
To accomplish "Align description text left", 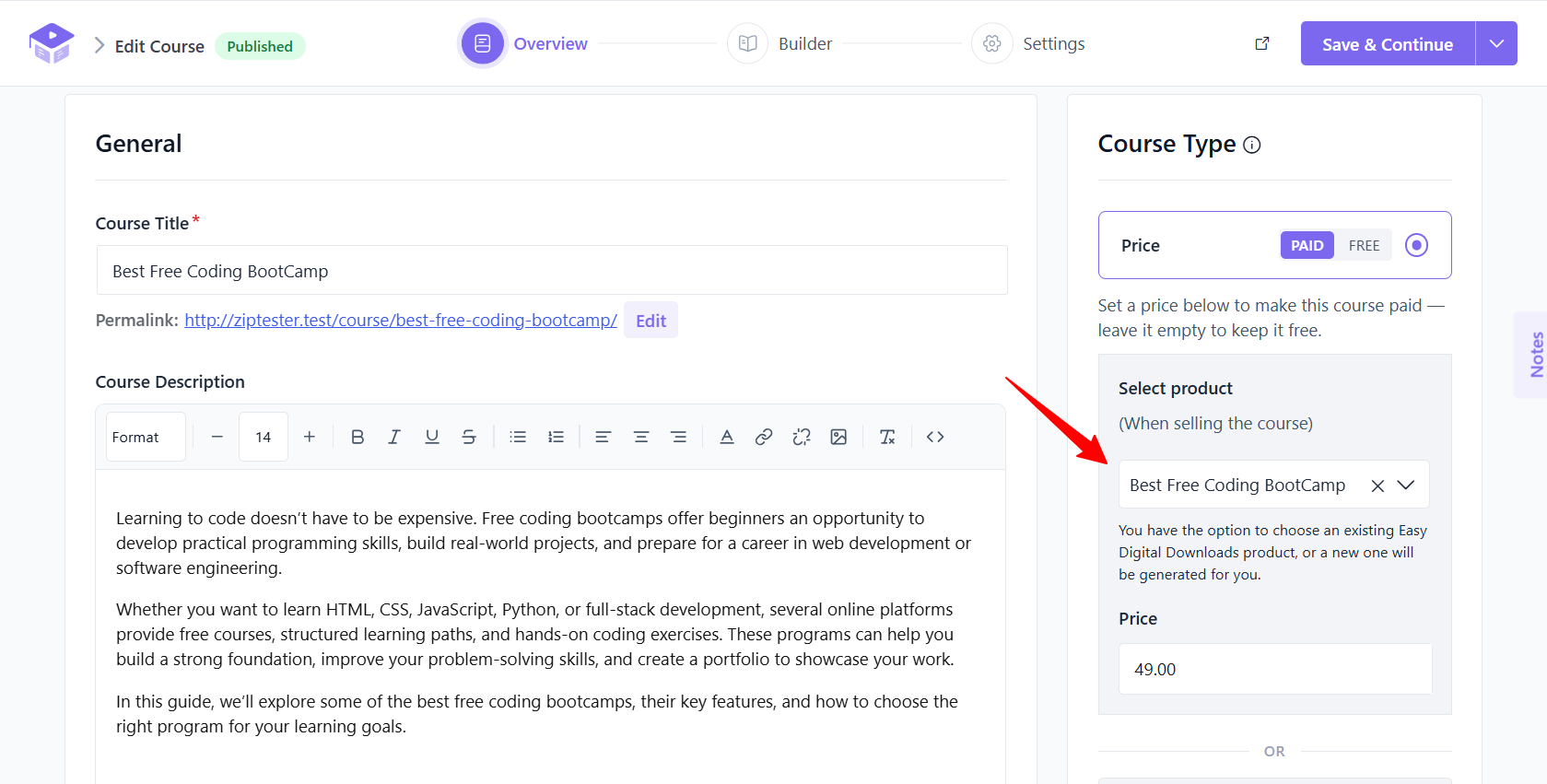I will tap(604, 437).
